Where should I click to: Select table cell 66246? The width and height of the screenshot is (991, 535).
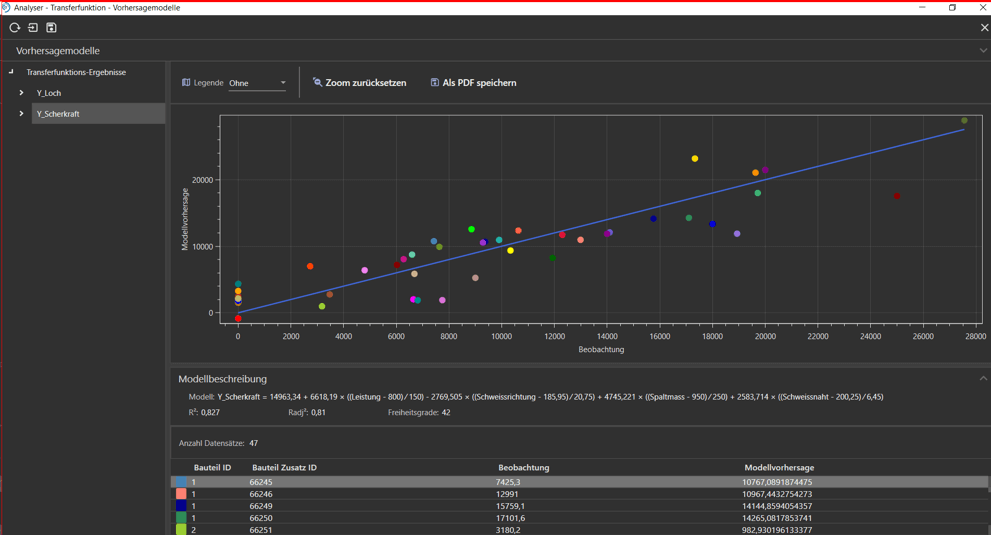tap(261, 494)
